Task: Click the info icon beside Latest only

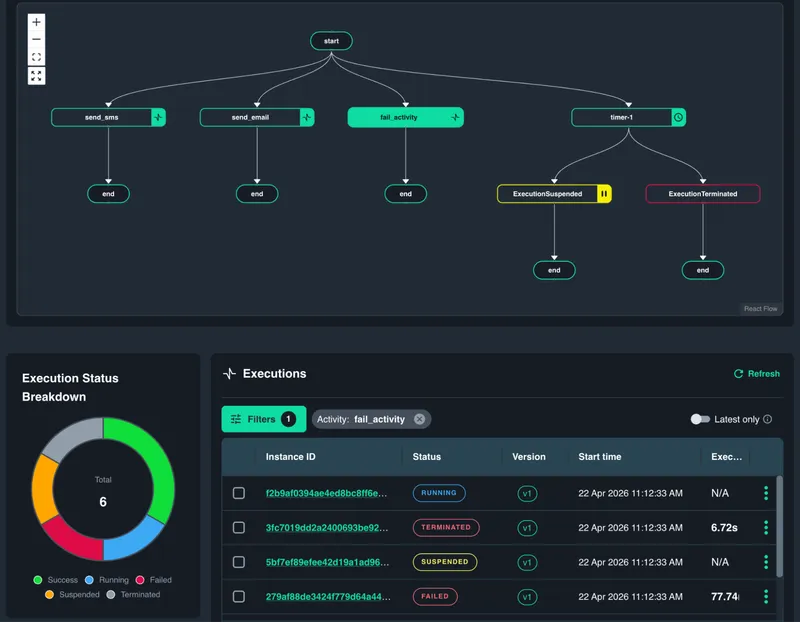Action: (768, 419)
